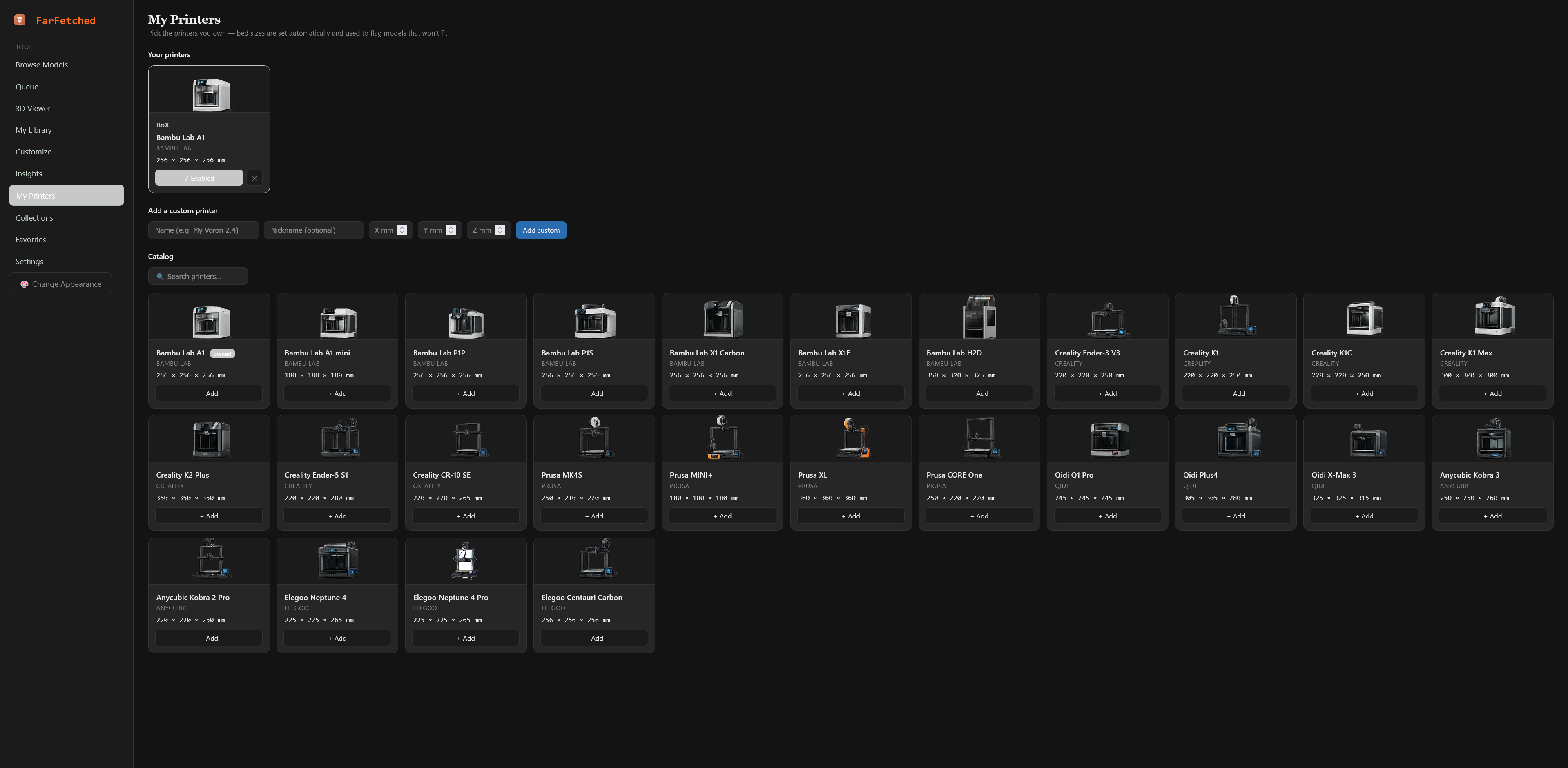Click the Change Appearance button

[60, 284]
